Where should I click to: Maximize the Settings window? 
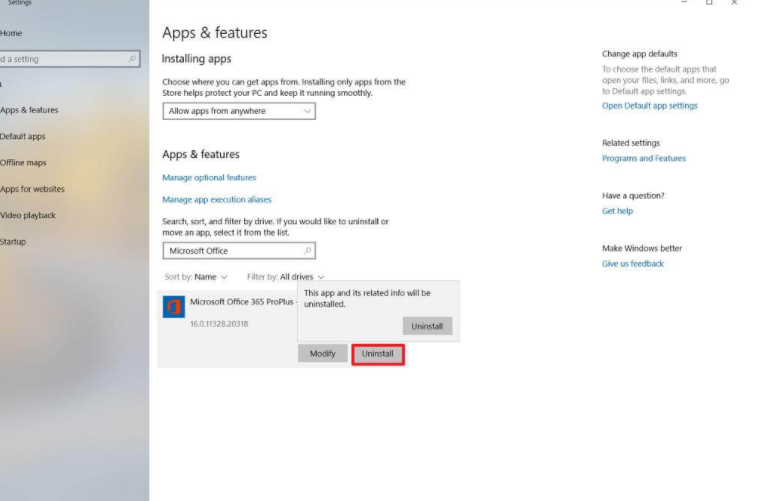coord(709,2)
